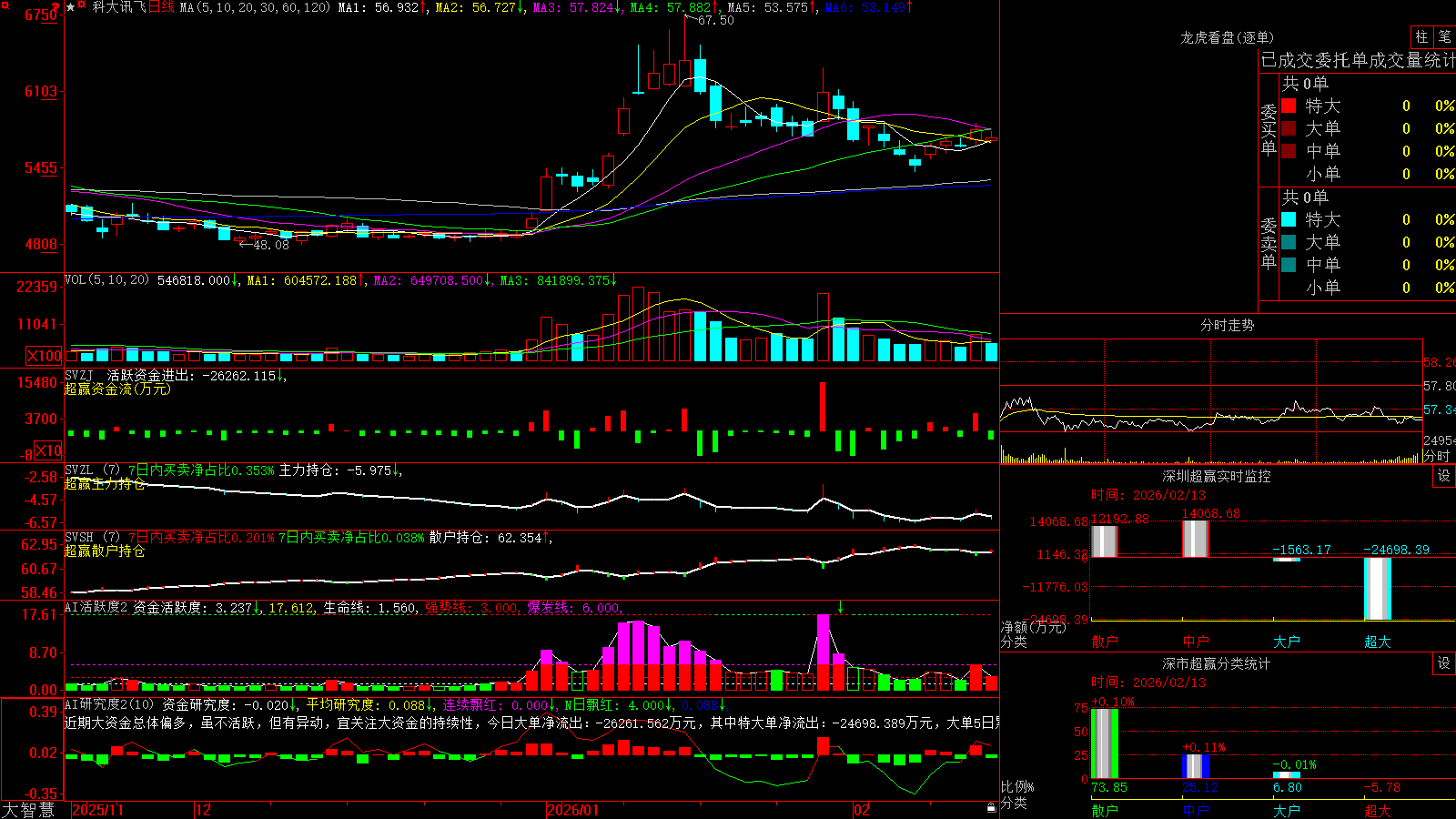Click the 日线 period label

(x=161, y=7)
